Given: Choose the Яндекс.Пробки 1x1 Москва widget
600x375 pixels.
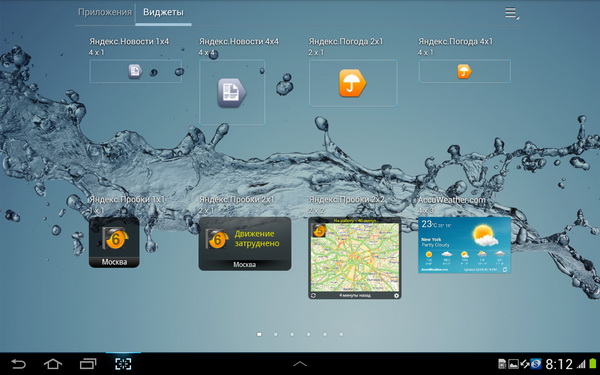Looking at the screenshot, I should [114, 242].
